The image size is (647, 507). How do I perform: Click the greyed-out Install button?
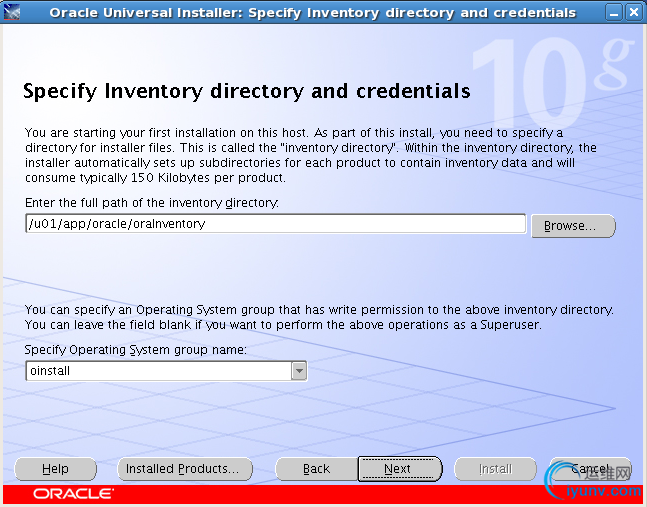point(495,469)
